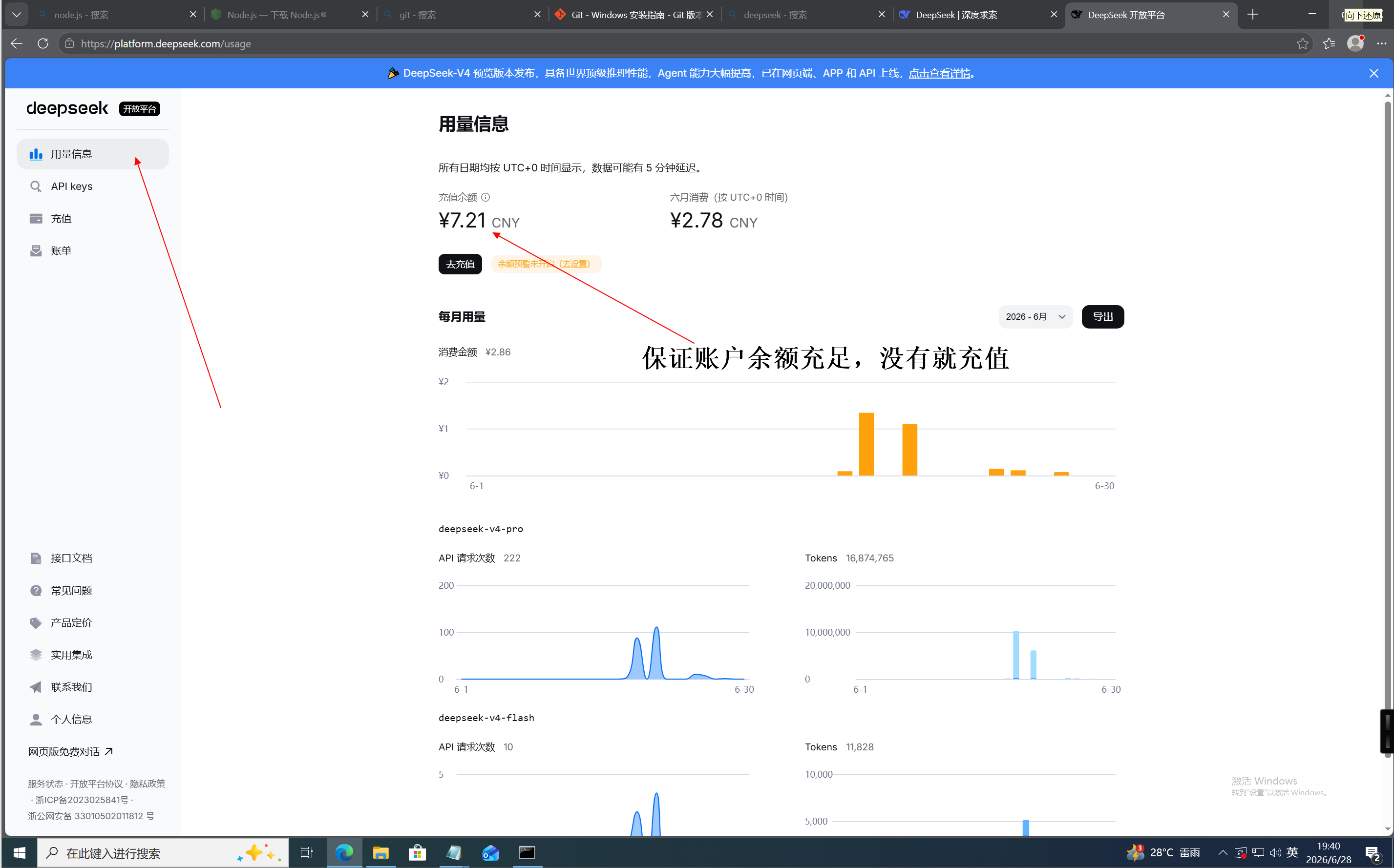Open 产品定价 pricing page

tap(92, 622)
